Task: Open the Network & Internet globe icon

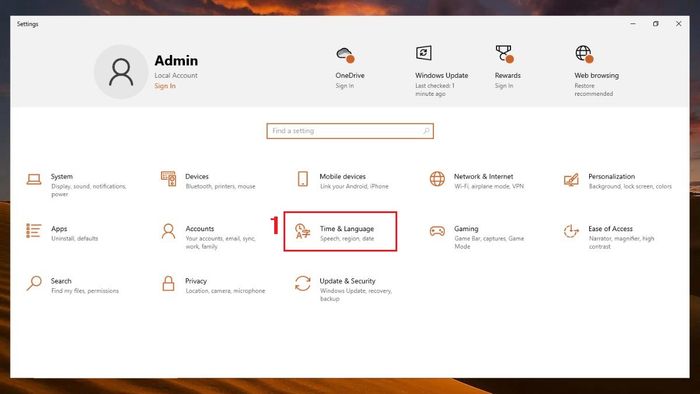Action: (437, 179)
